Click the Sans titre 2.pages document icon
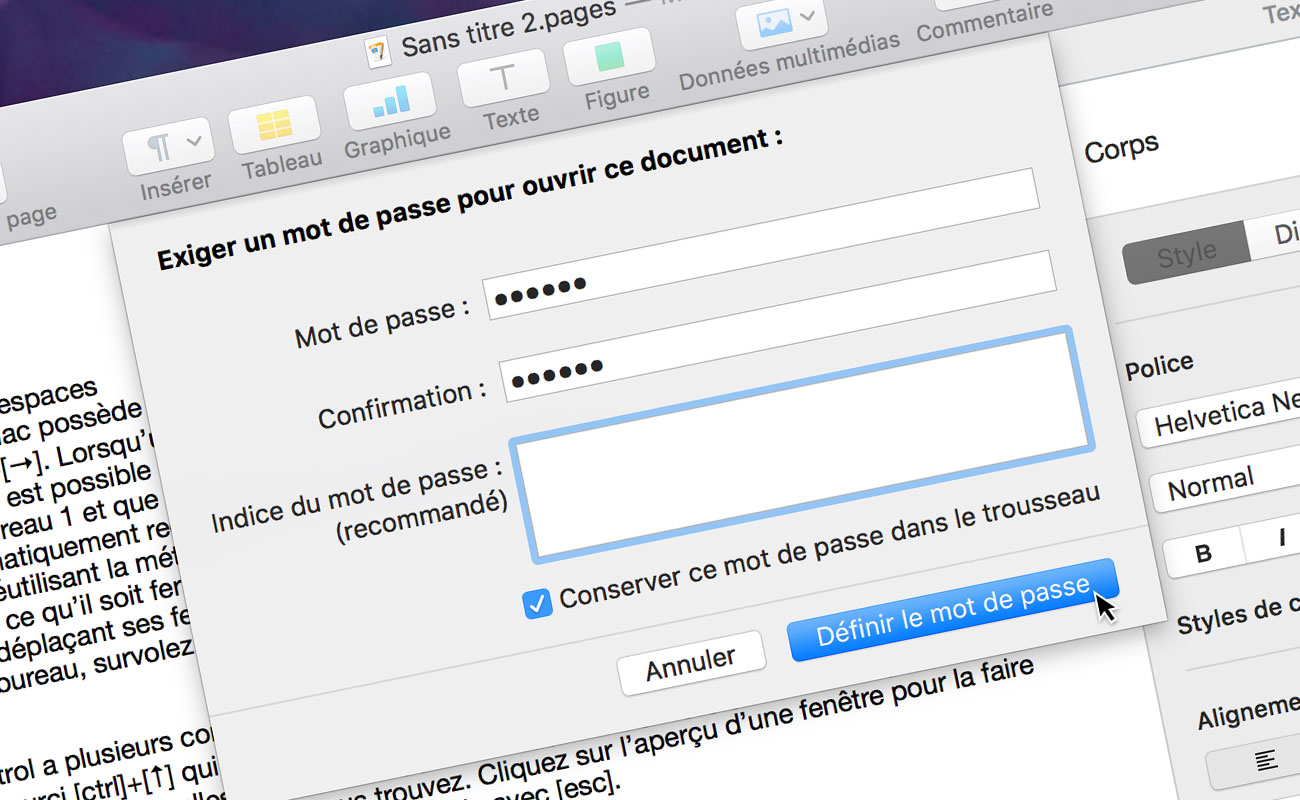This screenshot has height=800, width=1300. [x=378, y=52]
